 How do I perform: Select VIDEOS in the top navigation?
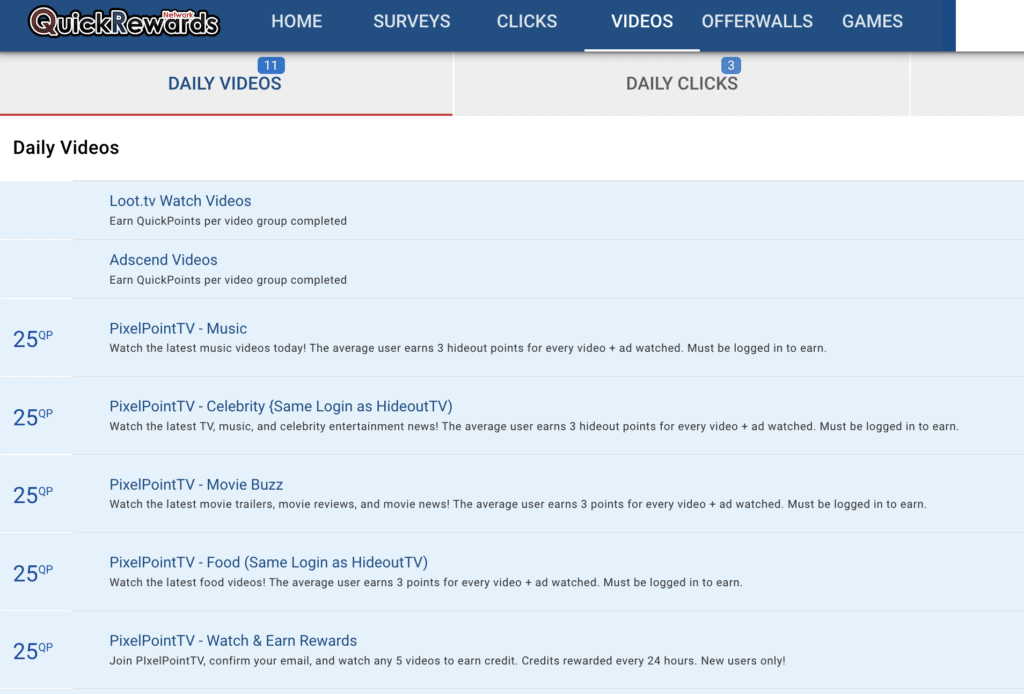(642, 21)
